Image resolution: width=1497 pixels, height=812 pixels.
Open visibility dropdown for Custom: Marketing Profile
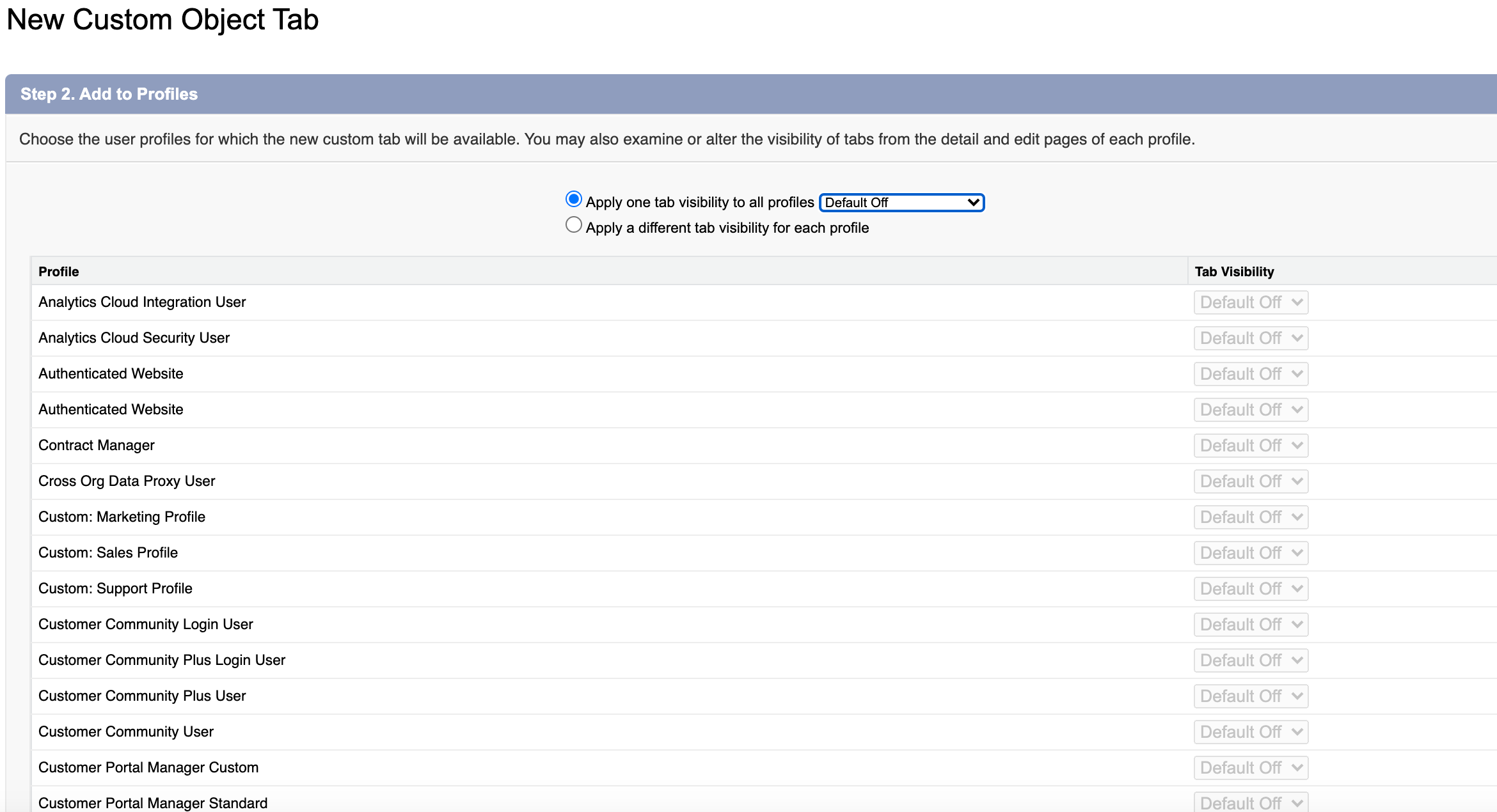[1251, 517]
